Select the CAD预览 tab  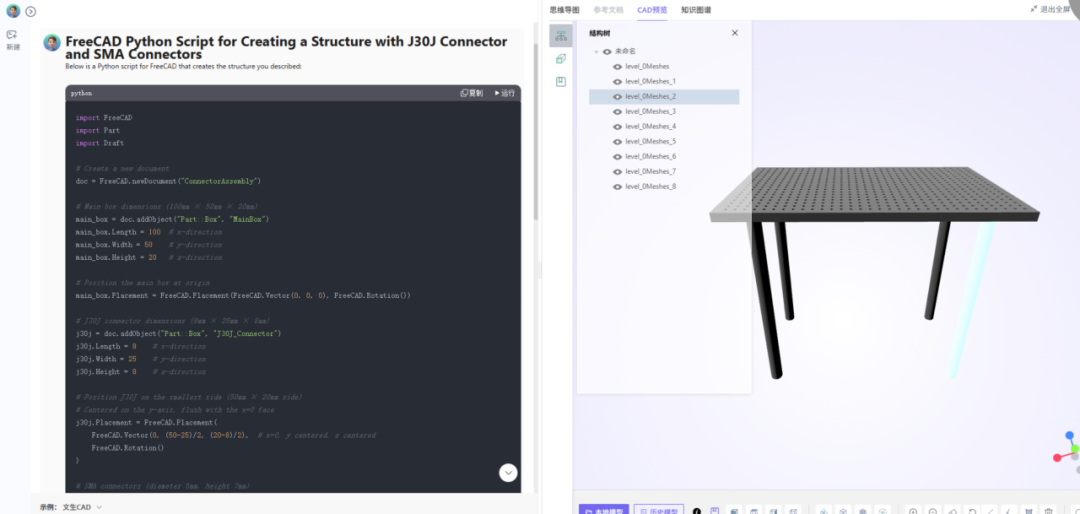652,10
